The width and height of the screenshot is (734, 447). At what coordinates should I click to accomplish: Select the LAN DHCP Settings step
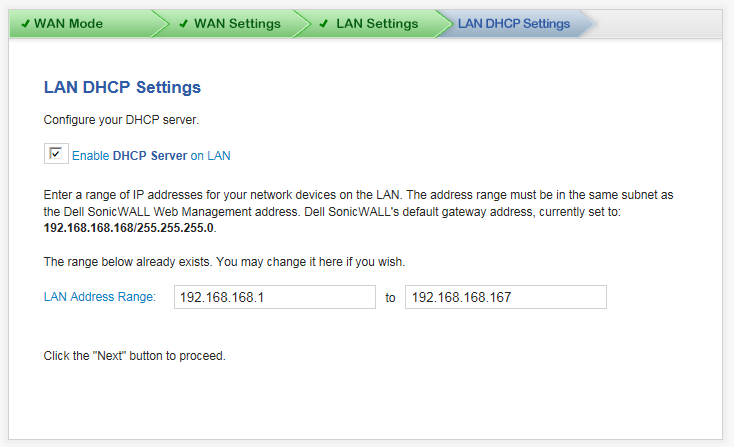click(514, 23)
